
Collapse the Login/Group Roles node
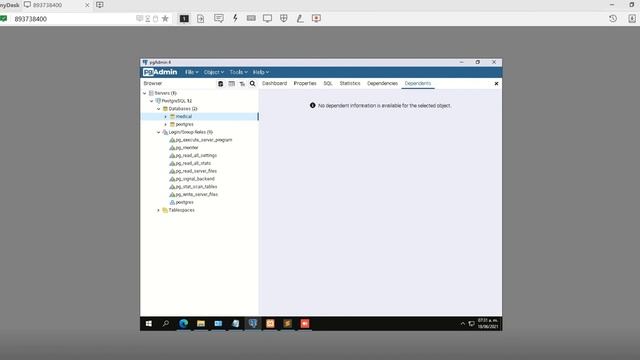[159, 132]
